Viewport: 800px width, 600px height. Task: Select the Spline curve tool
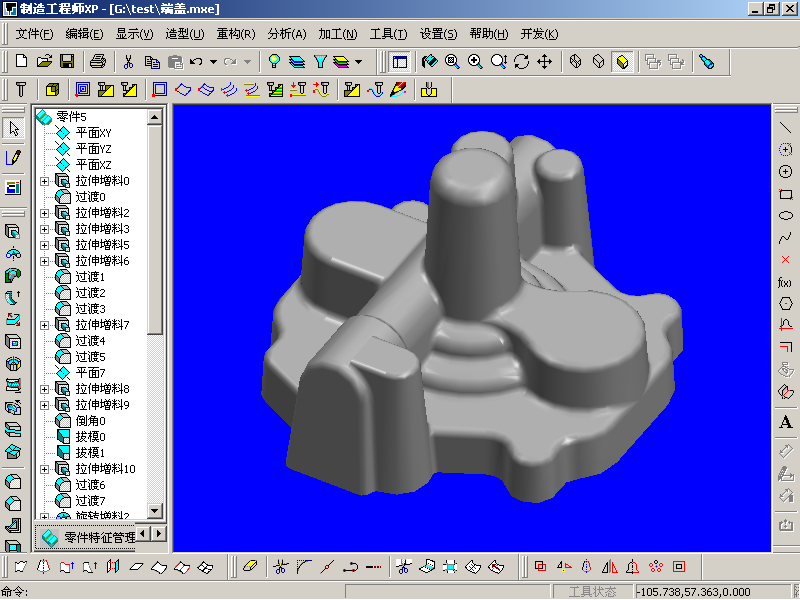click(x=785, y=238)
